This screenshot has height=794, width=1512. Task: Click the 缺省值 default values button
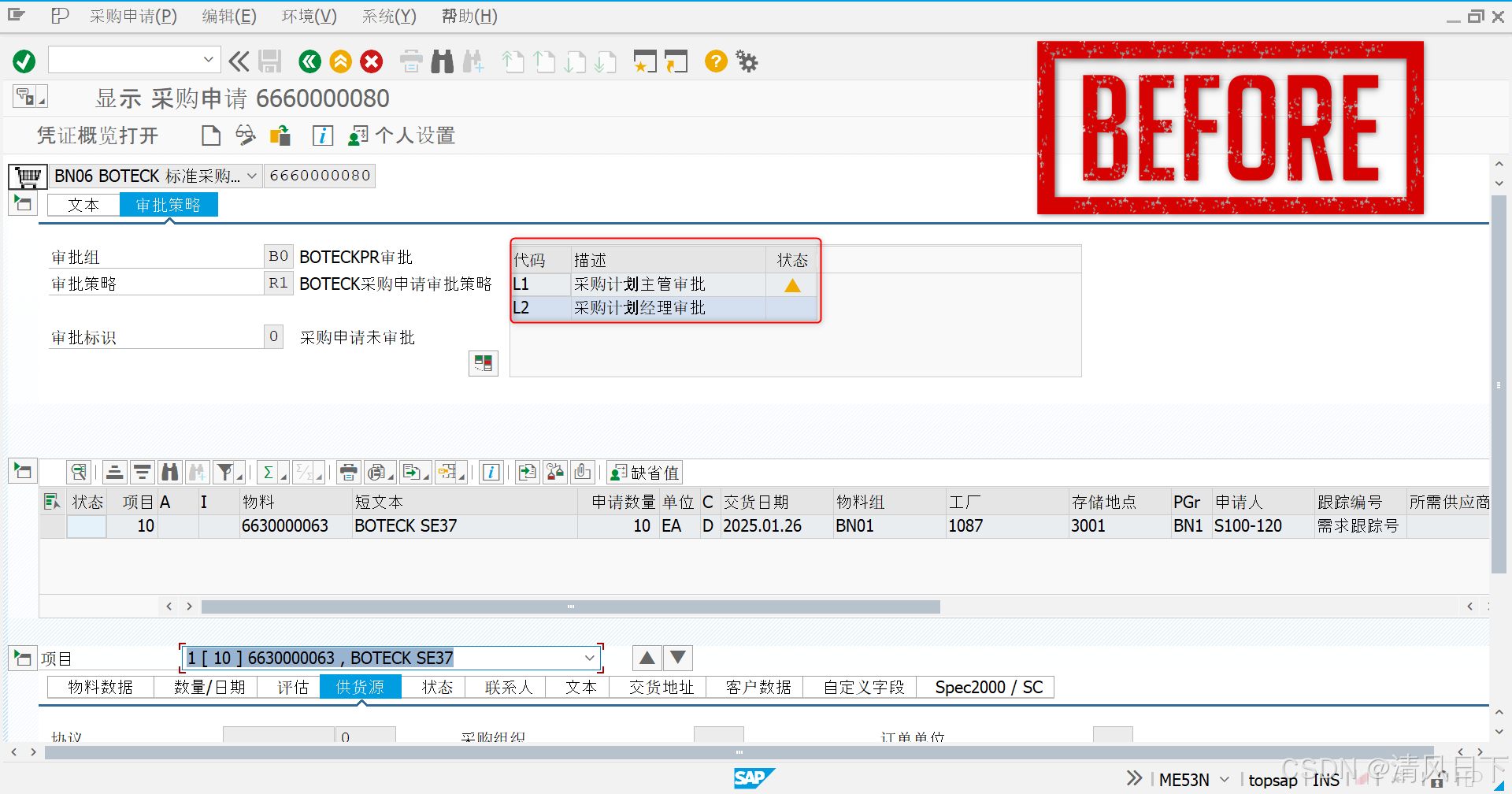pyautogui.click(x=643, y=471)
